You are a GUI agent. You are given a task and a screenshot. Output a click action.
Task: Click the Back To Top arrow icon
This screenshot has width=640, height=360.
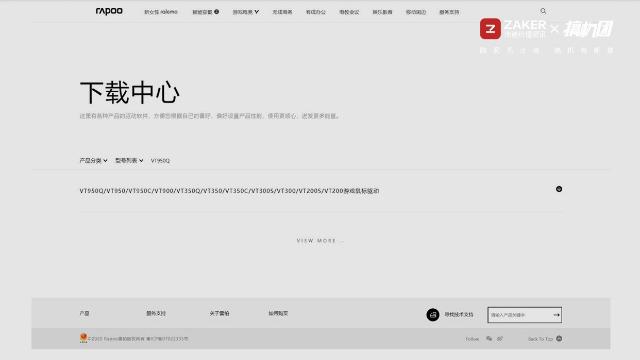click(559, 339)
